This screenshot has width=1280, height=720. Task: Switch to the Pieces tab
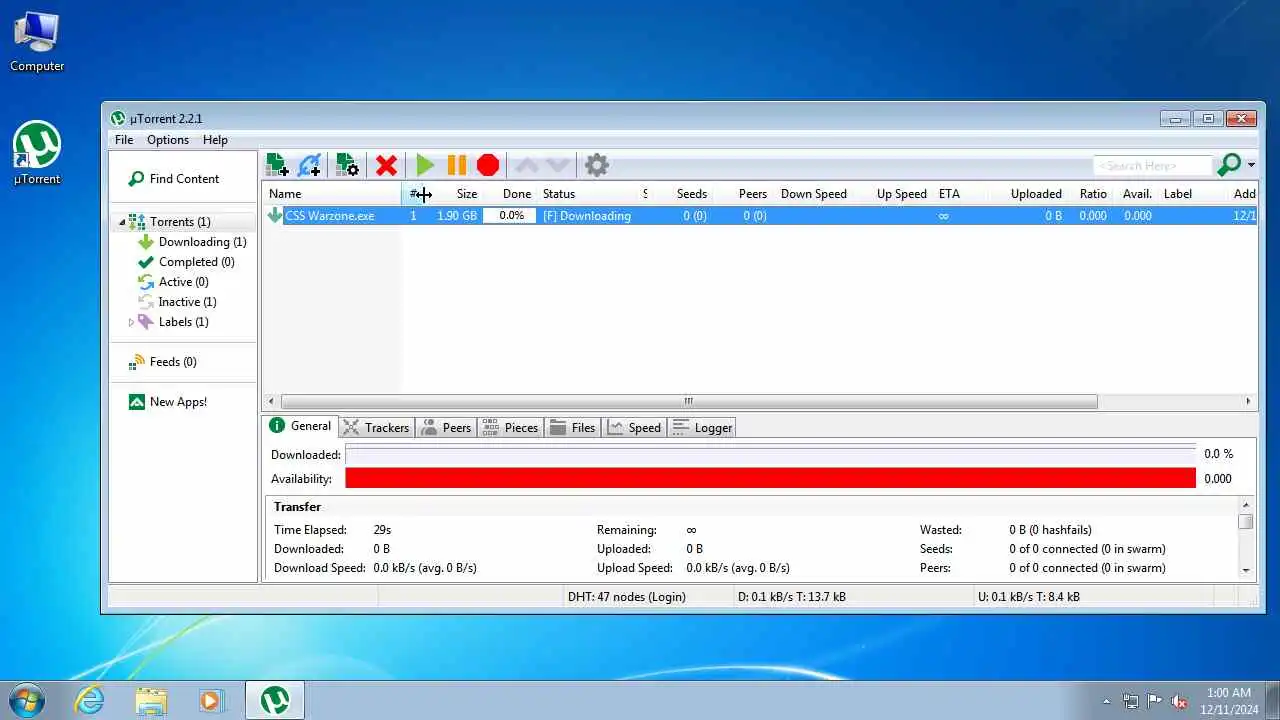click(x=510, y=427)
